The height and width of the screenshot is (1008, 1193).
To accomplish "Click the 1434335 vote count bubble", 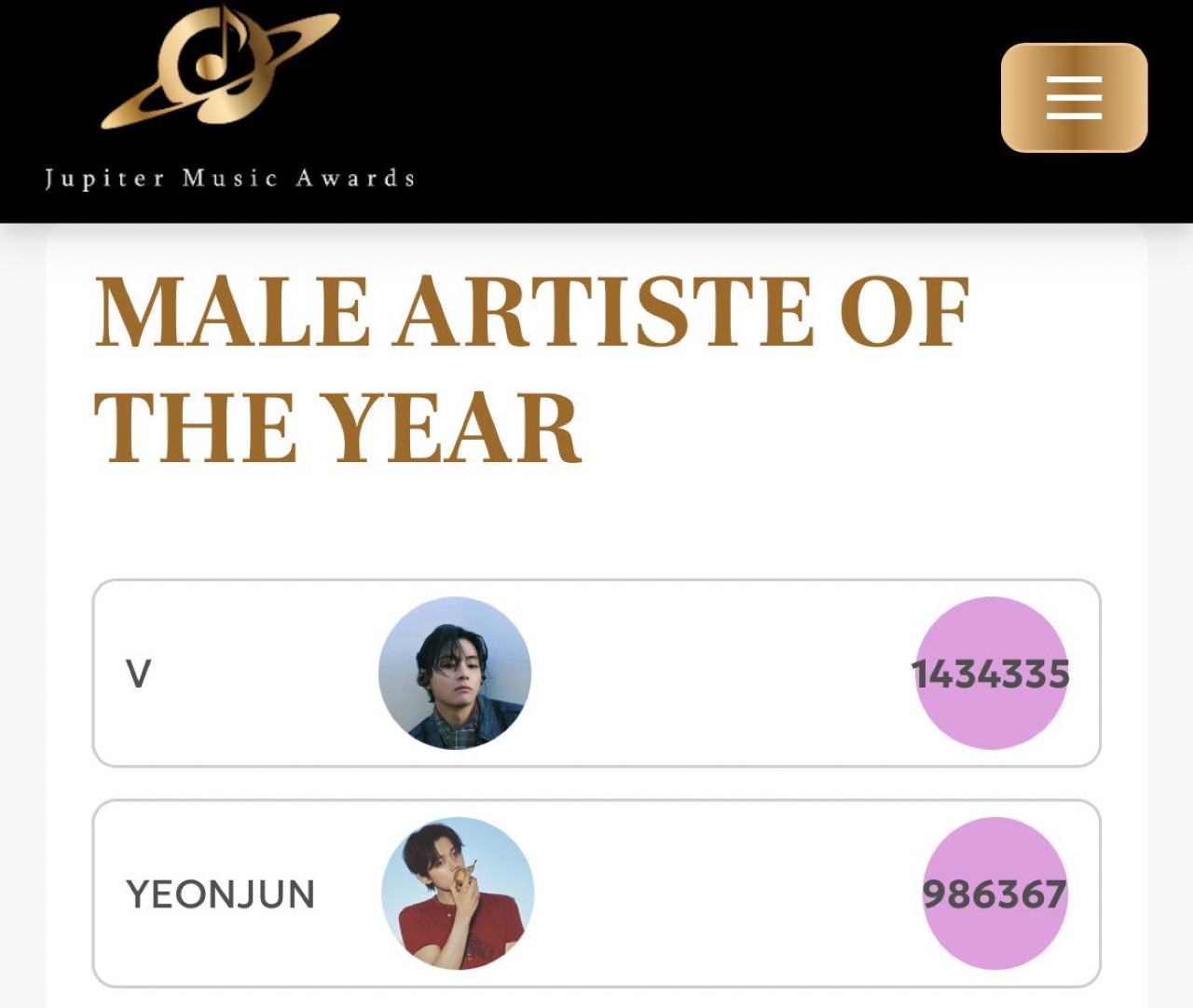I will click(991, 673).
